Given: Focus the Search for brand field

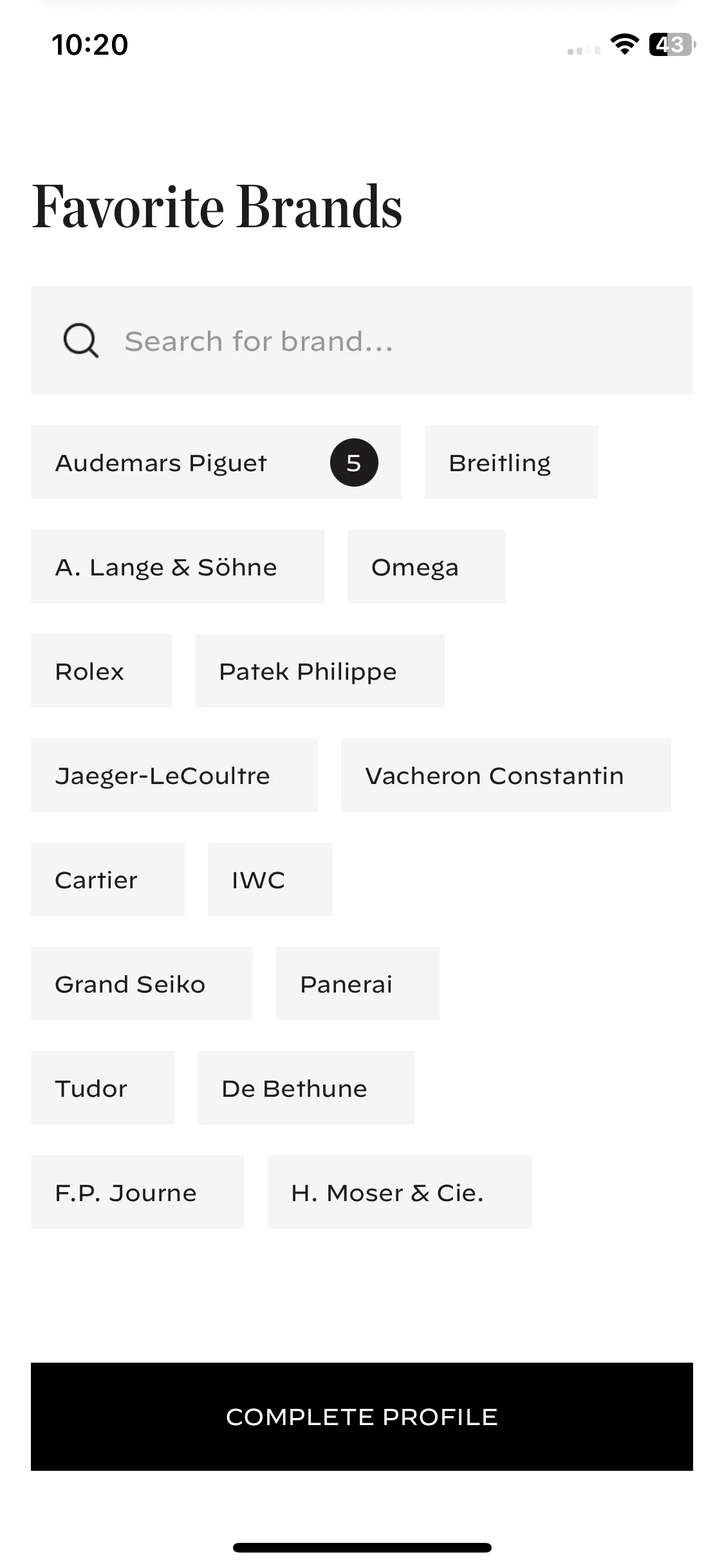Looking at the screenshot, I should coord(362,340).
